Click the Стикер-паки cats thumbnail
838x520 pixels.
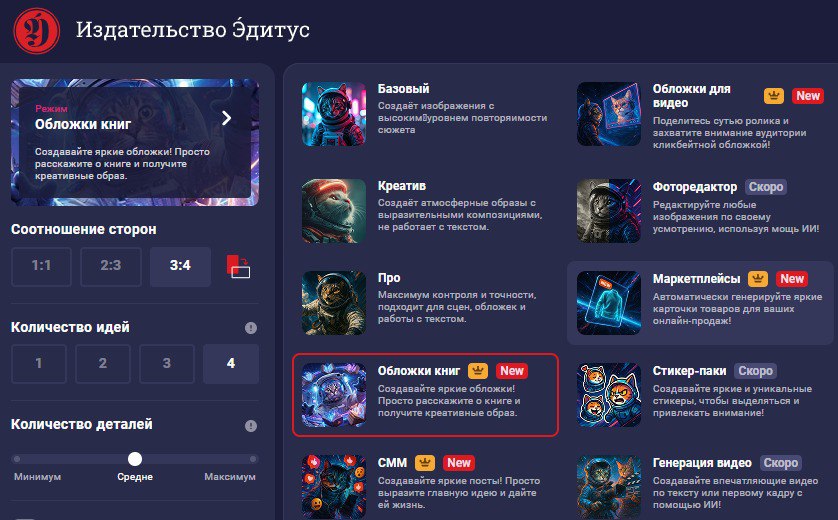[x=609, y=395]
